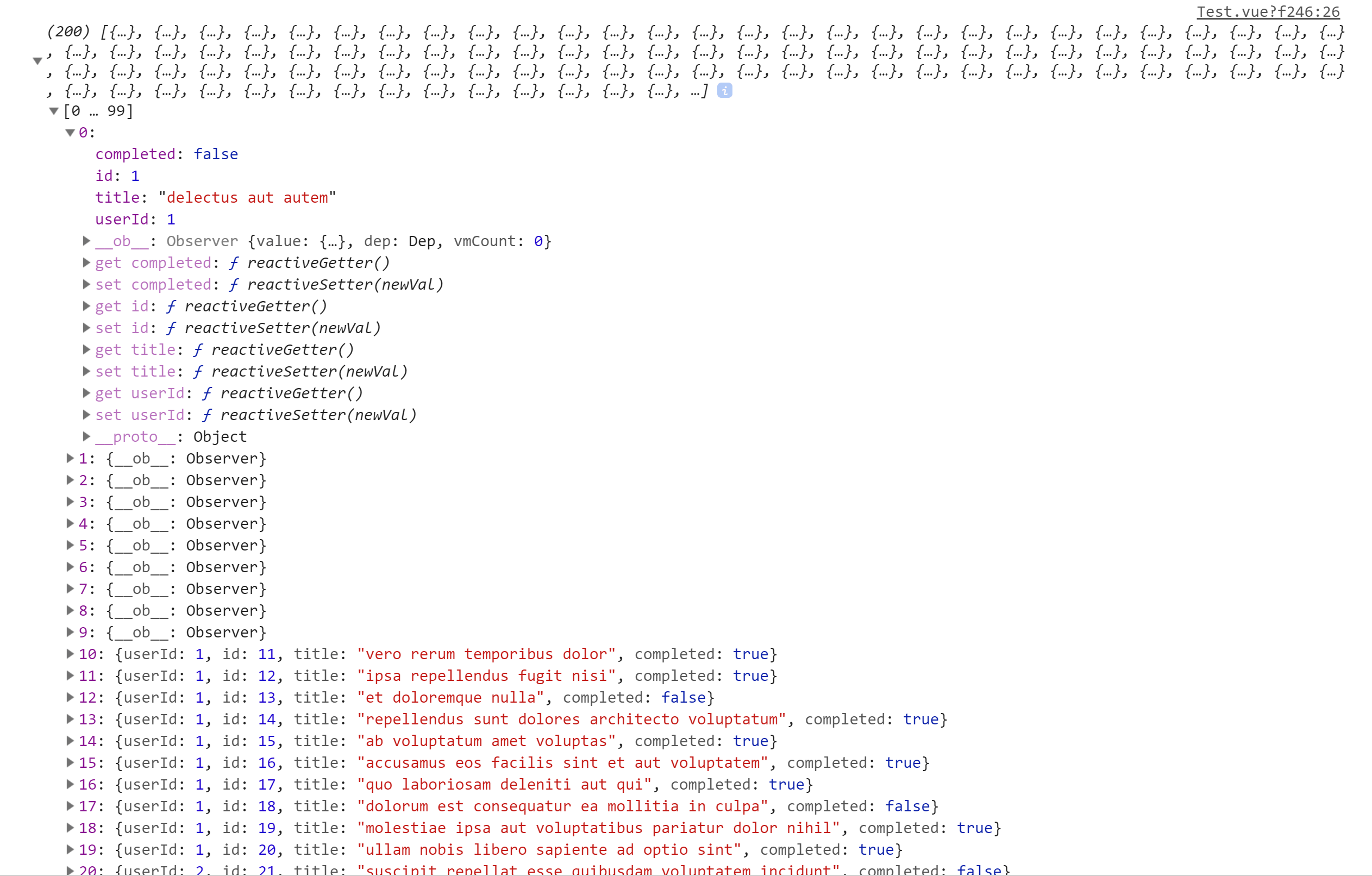Expand array item 2 Observer
This screenshot has width=1372, height=876.
coord(70,479)
